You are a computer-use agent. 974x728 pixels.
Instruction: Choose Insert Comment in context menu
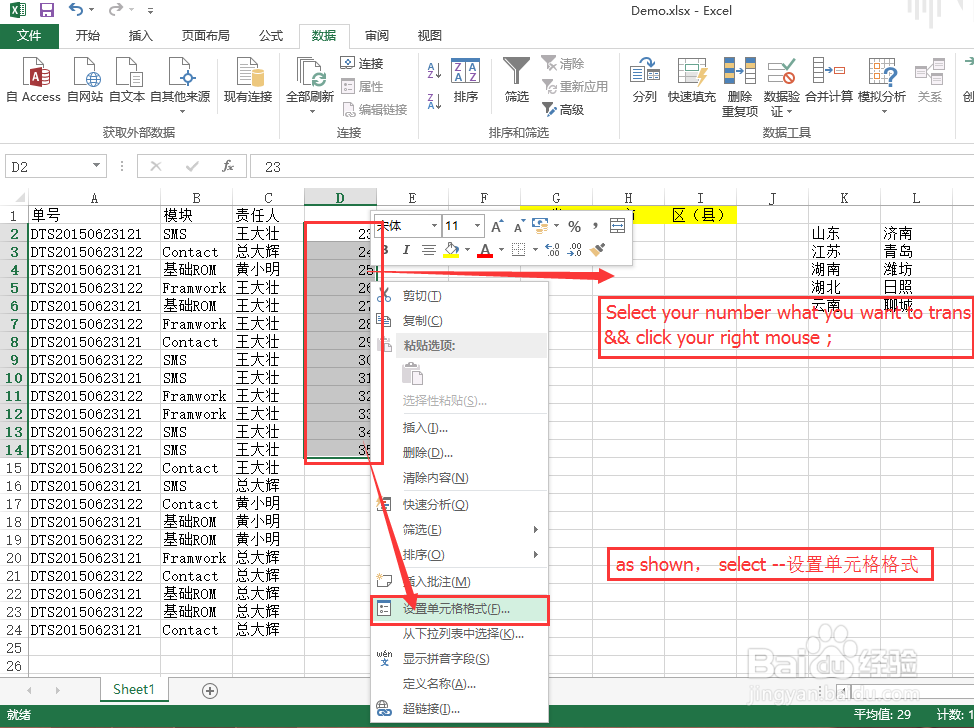[460, 581]
